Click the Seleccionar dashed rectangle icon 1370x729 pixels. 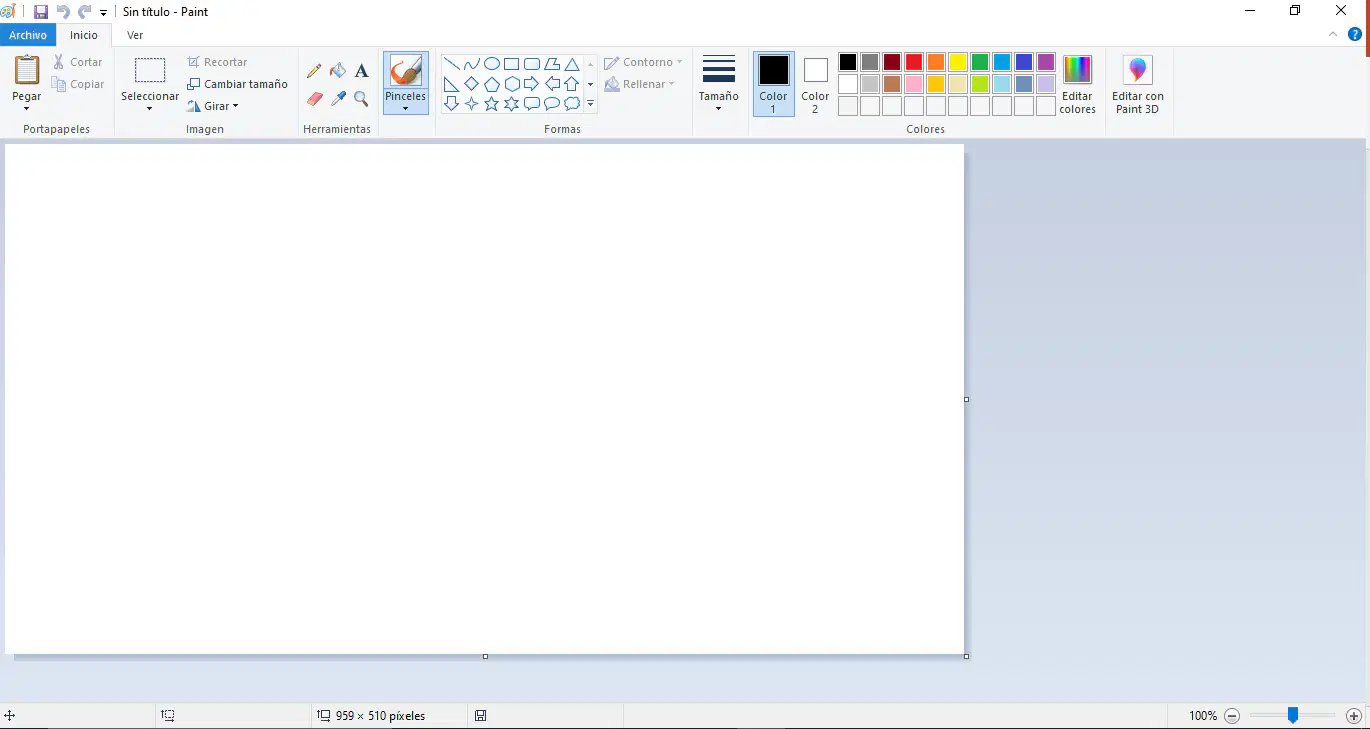pos(150,70)
